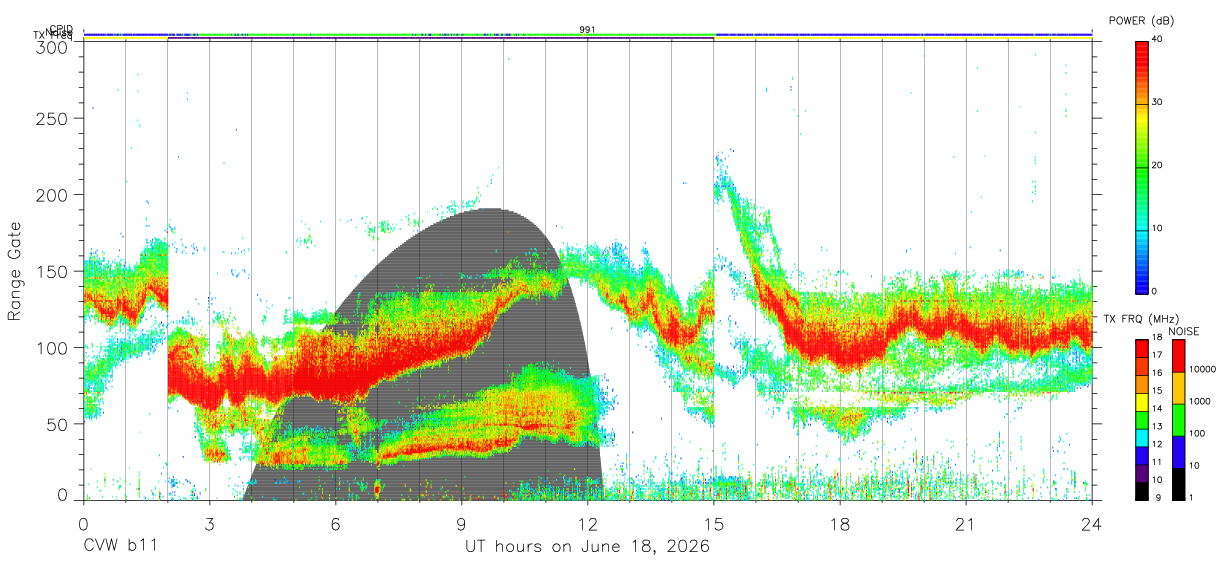
Task: Click the '15' tick on the UT hours axis
Action: click(x=714, y=524)
